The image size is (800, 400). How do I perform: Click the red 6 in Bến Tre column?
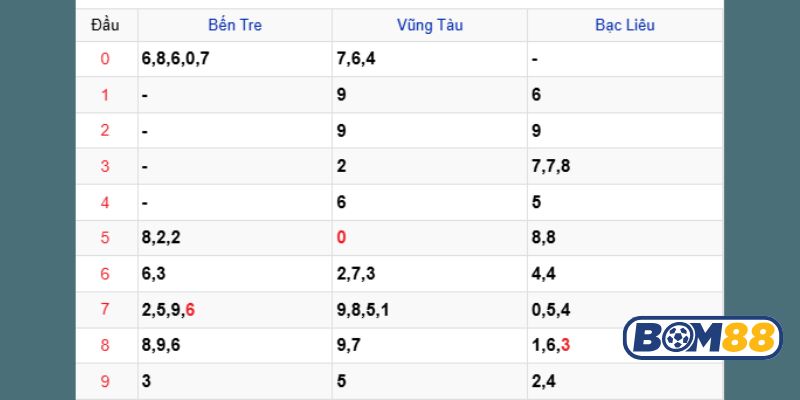pyautogui.click(x=190, y=310)
